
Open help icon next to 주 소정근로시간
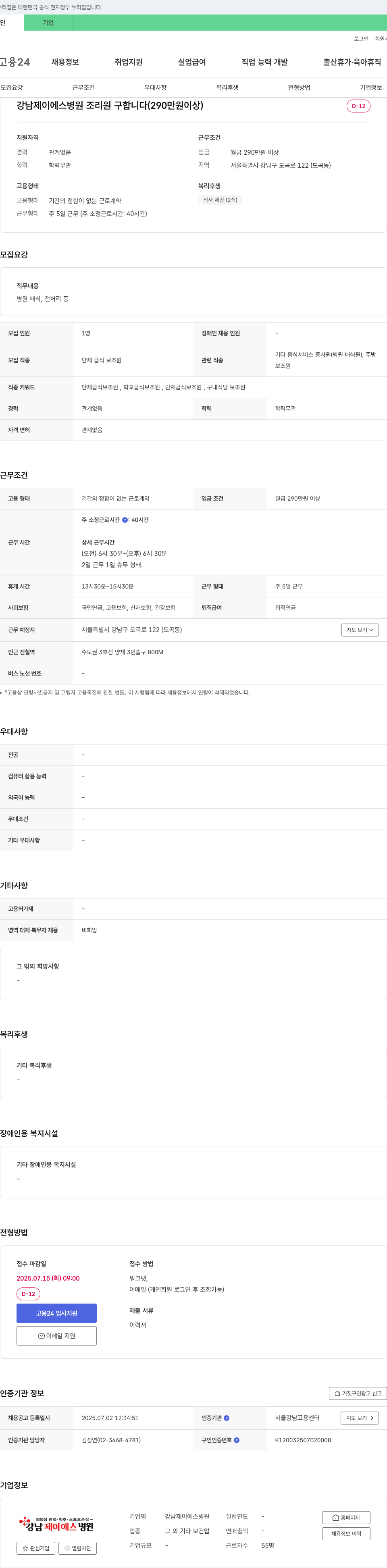pyautogui.click(x=125, y=520)
